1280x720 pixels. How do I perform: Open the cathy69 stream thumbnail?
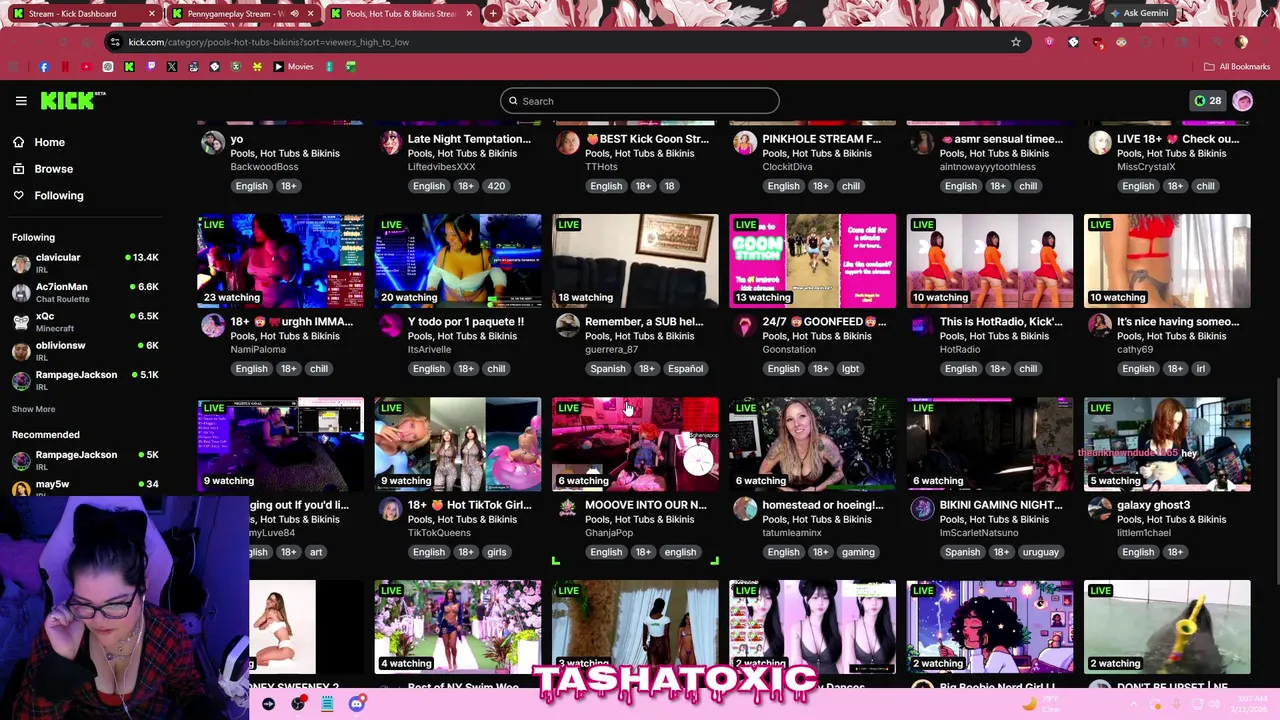(1167, 260)
